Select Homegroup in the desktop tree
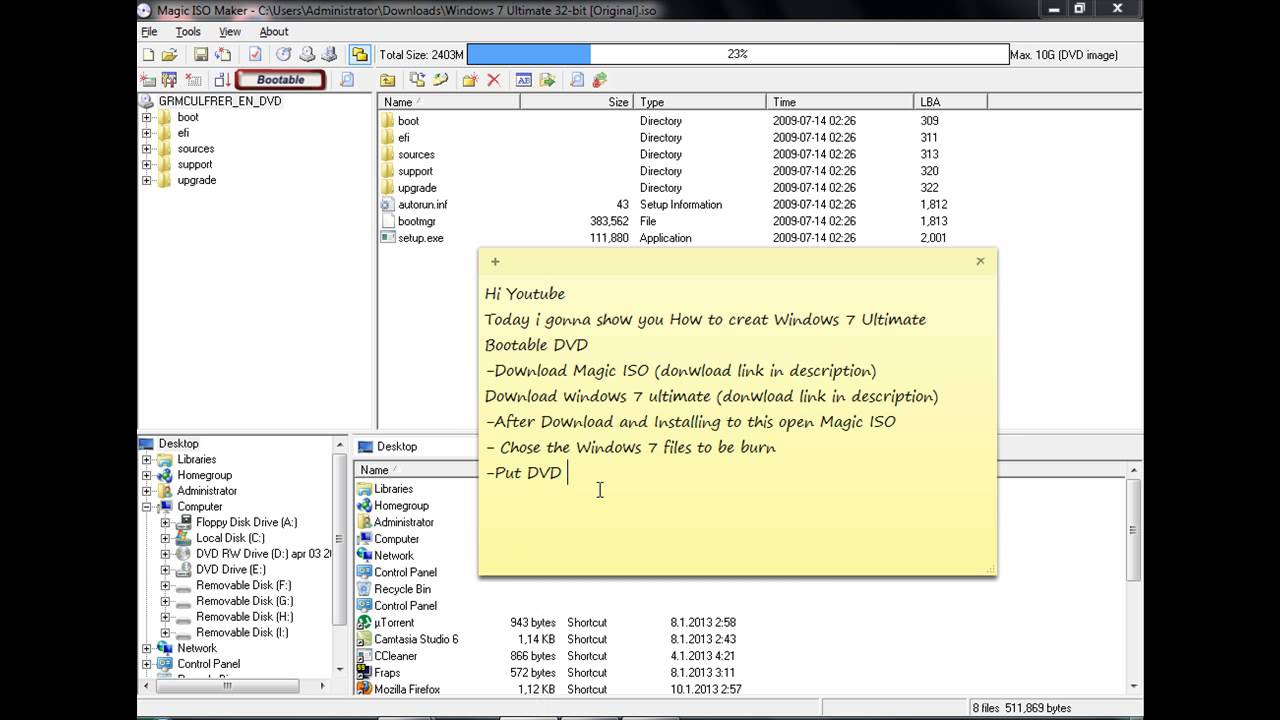1280x720 pixels. (x=204, y=475)
